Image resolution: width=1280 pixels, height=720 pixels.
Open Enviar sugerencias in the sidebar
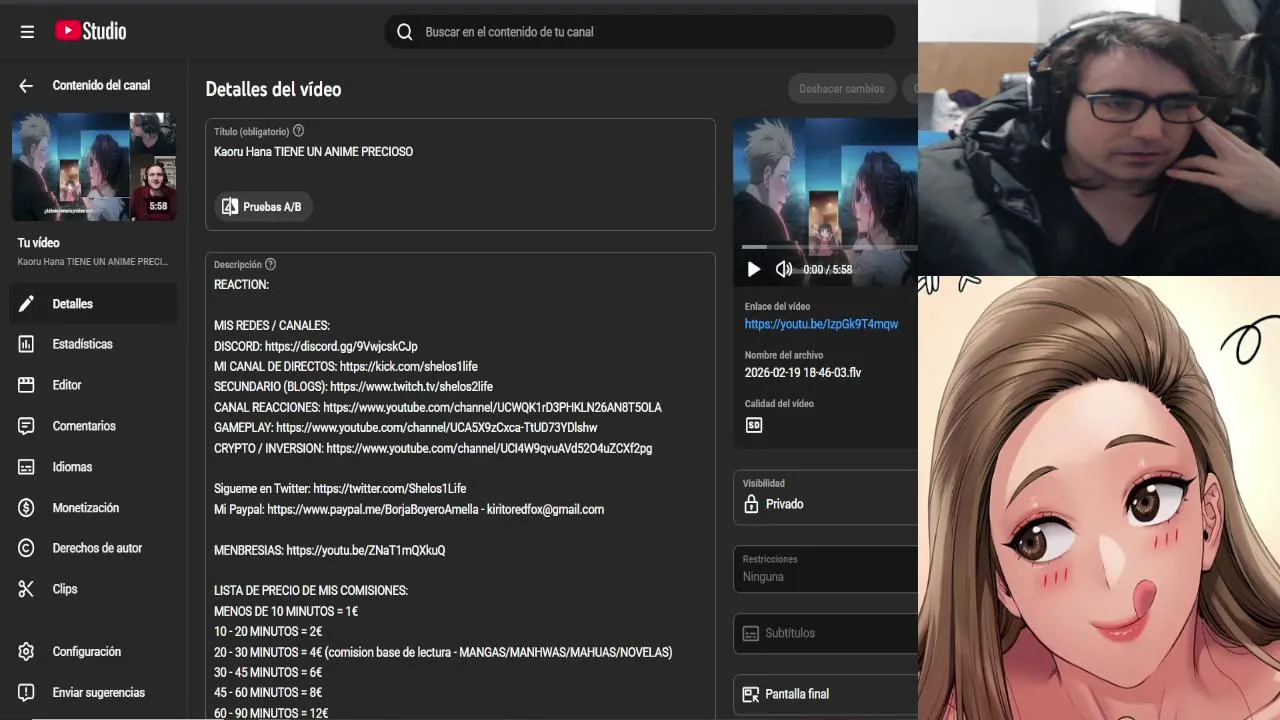point(94,693)
